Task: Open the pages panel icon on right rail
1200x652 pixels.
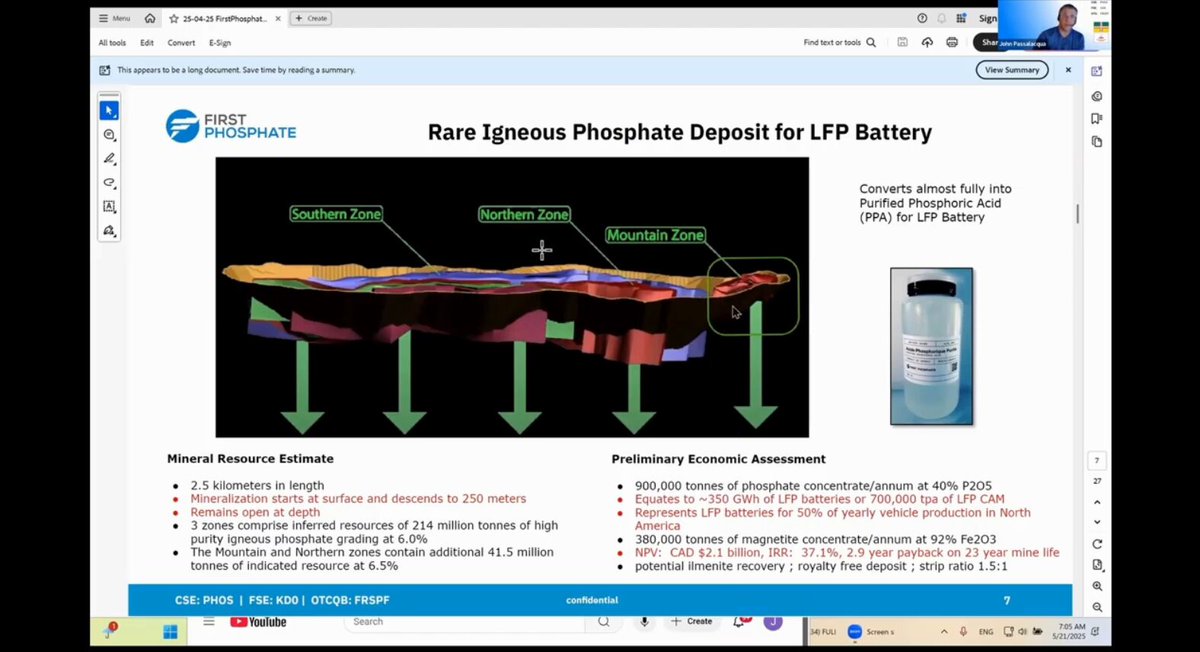Action: point(1097,142)
